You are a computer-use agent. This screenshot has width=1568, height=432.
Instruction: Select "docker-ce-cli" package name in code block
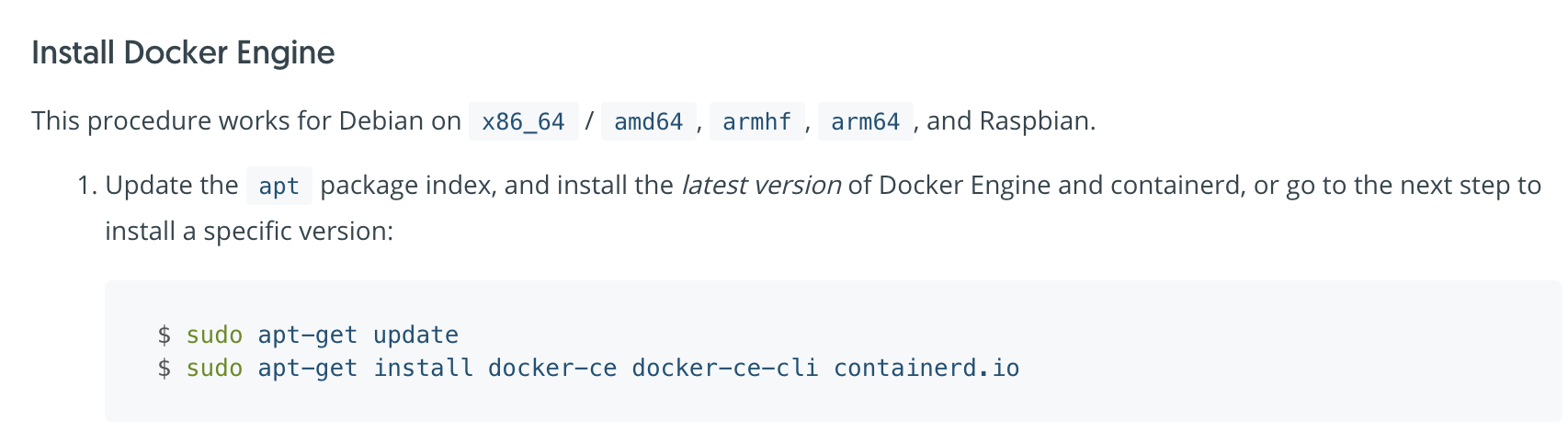[724, 369]
